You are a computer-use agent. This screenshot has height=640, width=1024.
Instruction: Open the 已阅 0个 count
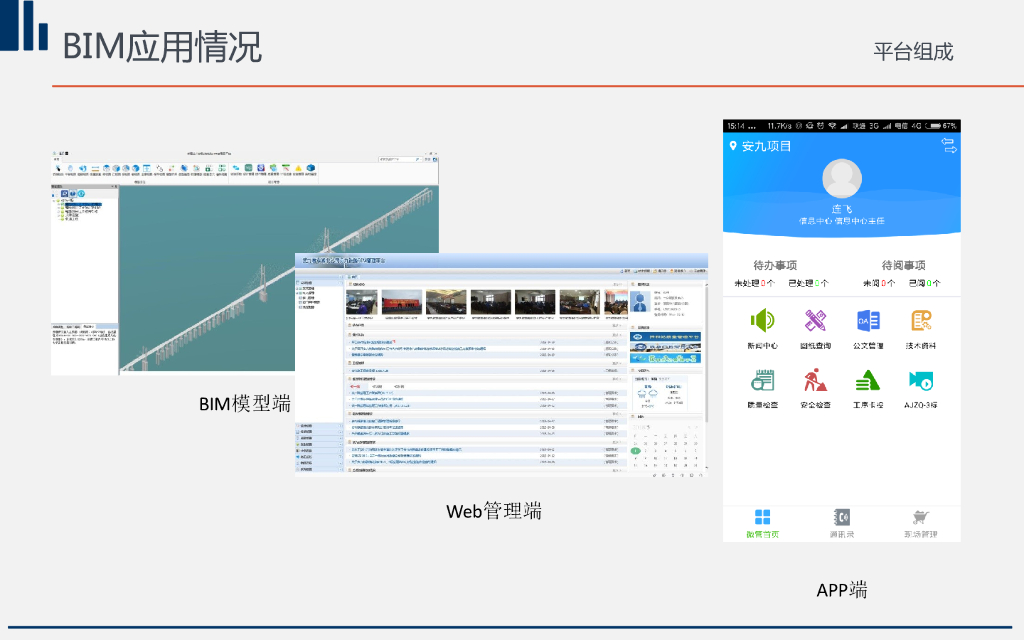(925, 283)
